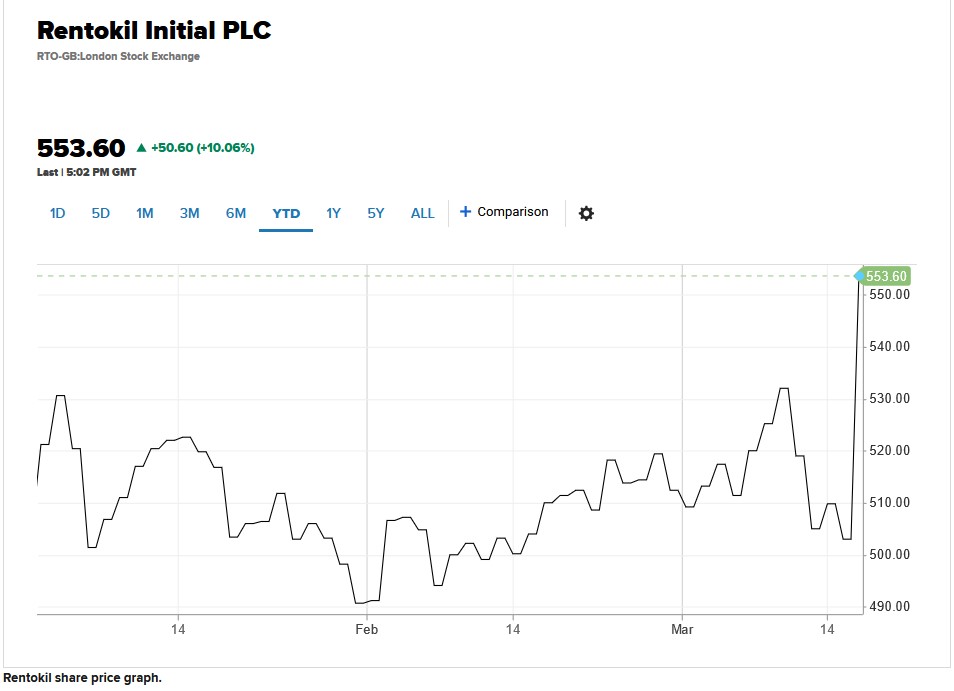Click the green up-arrow price change indicator
The image size is (954, 691).
pyautogui.click(x=142, y=147)
